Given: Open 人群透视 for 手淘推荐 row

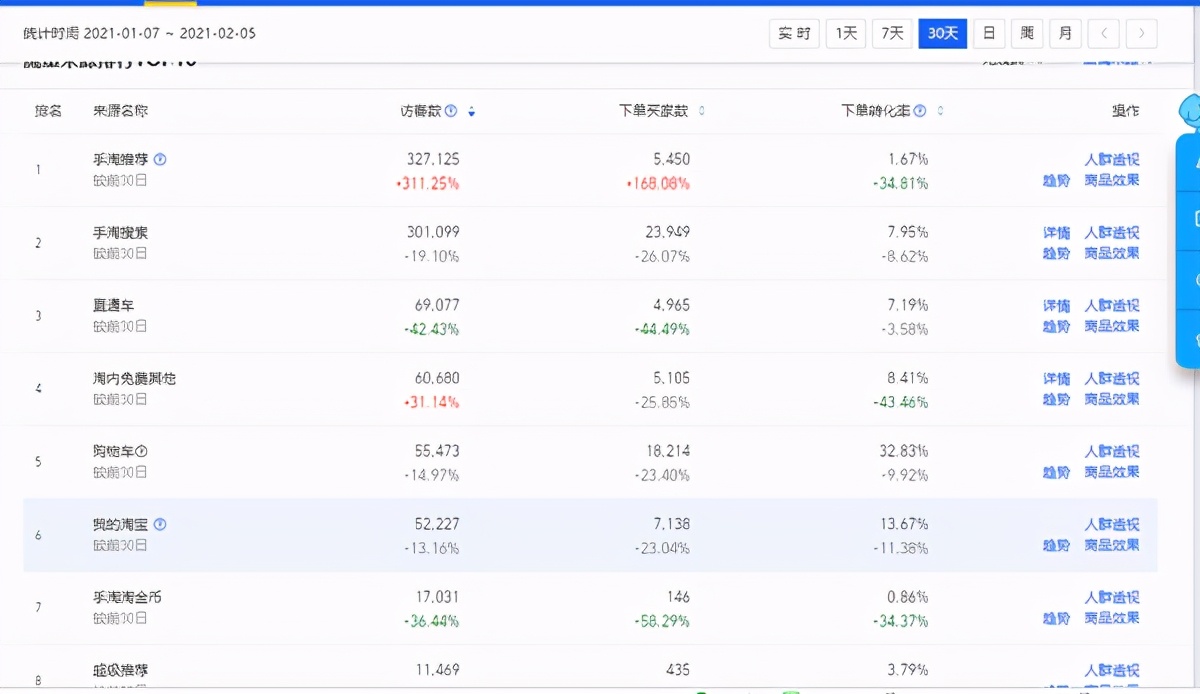Looking at the screenshot, I should (x=1112, y=159).
